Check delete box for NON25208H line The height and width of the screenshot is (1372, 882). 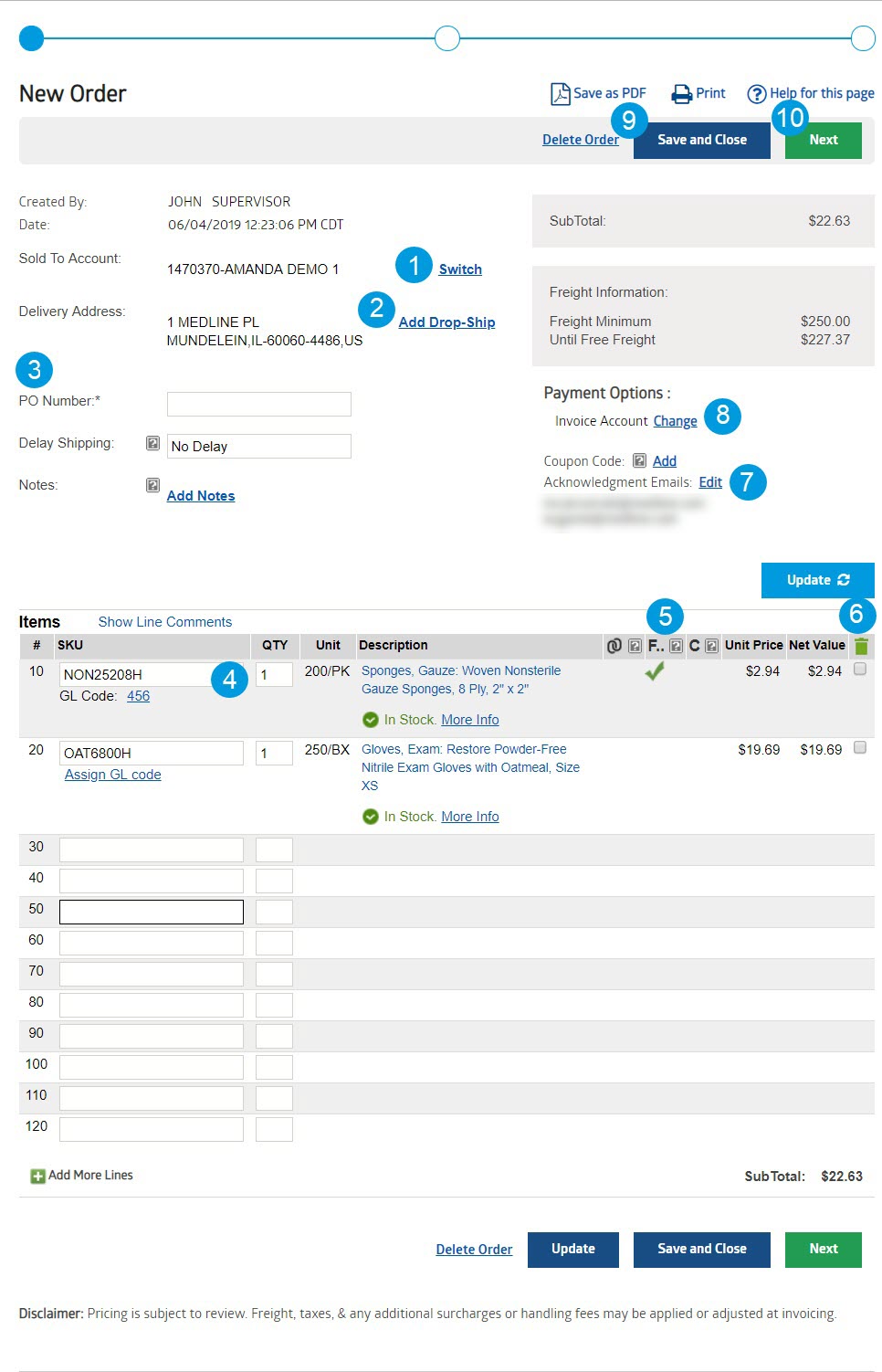pyautogui.click(x=859, y=670)
